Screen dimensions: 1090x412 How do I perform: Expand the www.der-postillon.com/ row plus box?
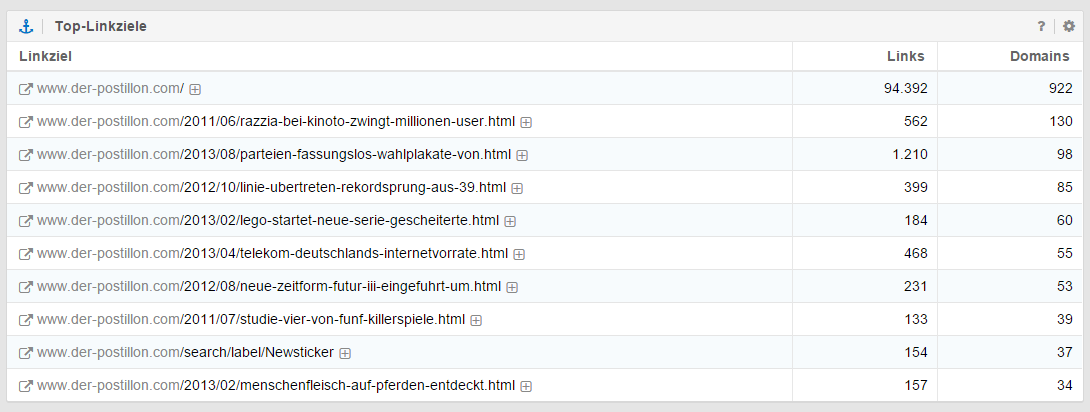195,89
